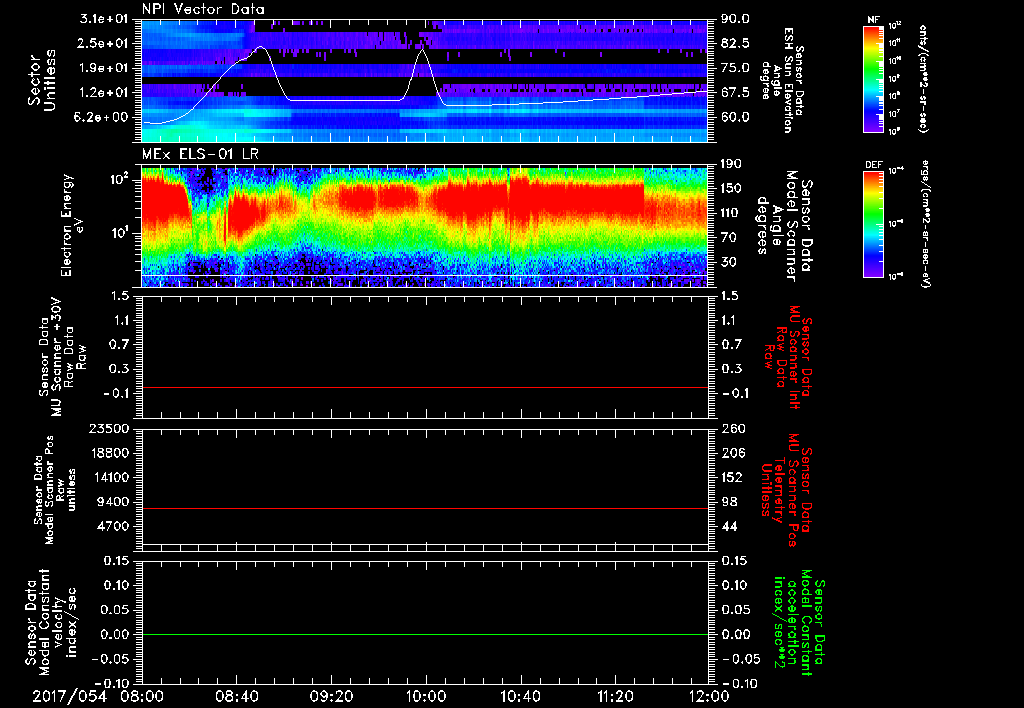Click the white curve's peak near 10:00

tap(423, 50)
